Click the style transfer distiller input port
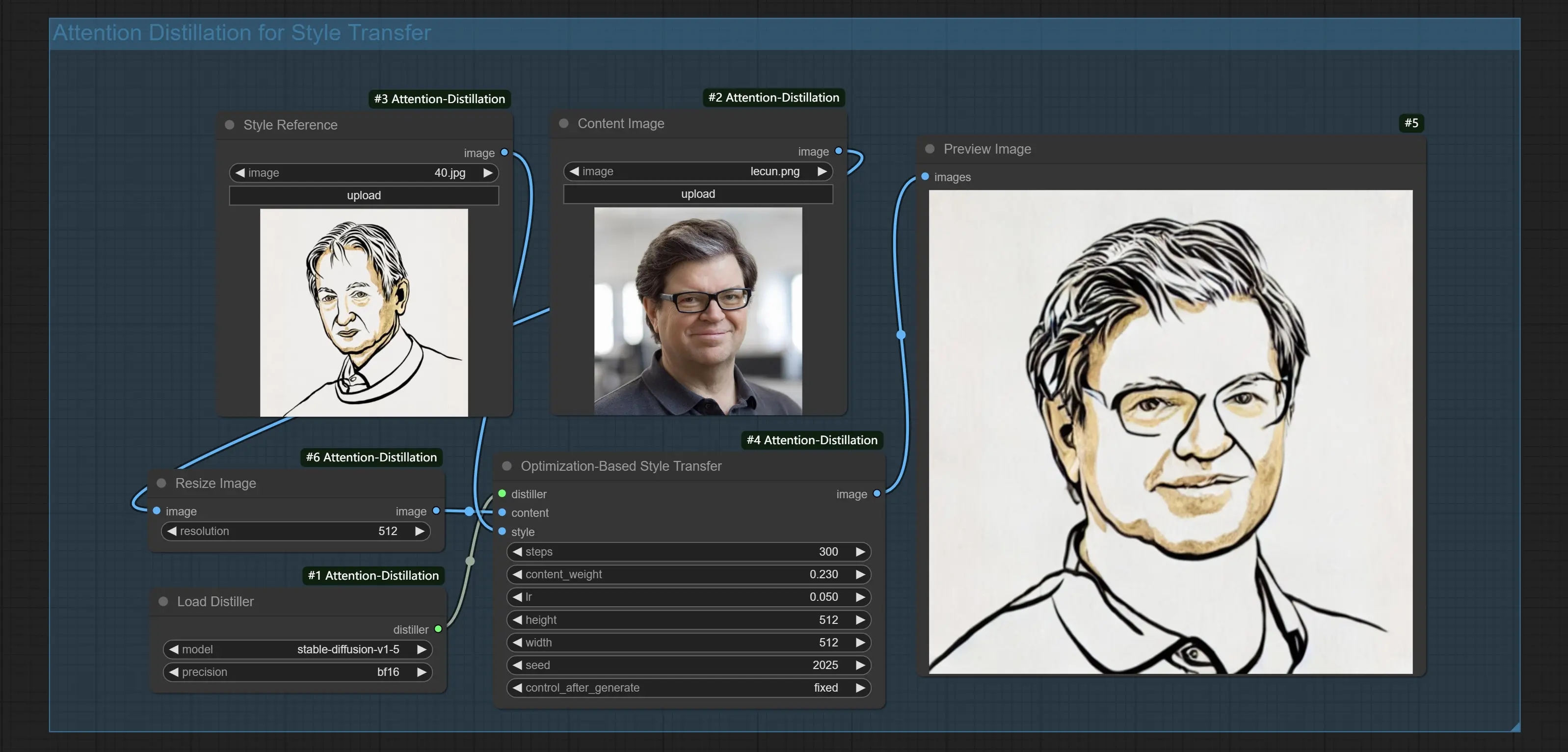 [502, 494]
